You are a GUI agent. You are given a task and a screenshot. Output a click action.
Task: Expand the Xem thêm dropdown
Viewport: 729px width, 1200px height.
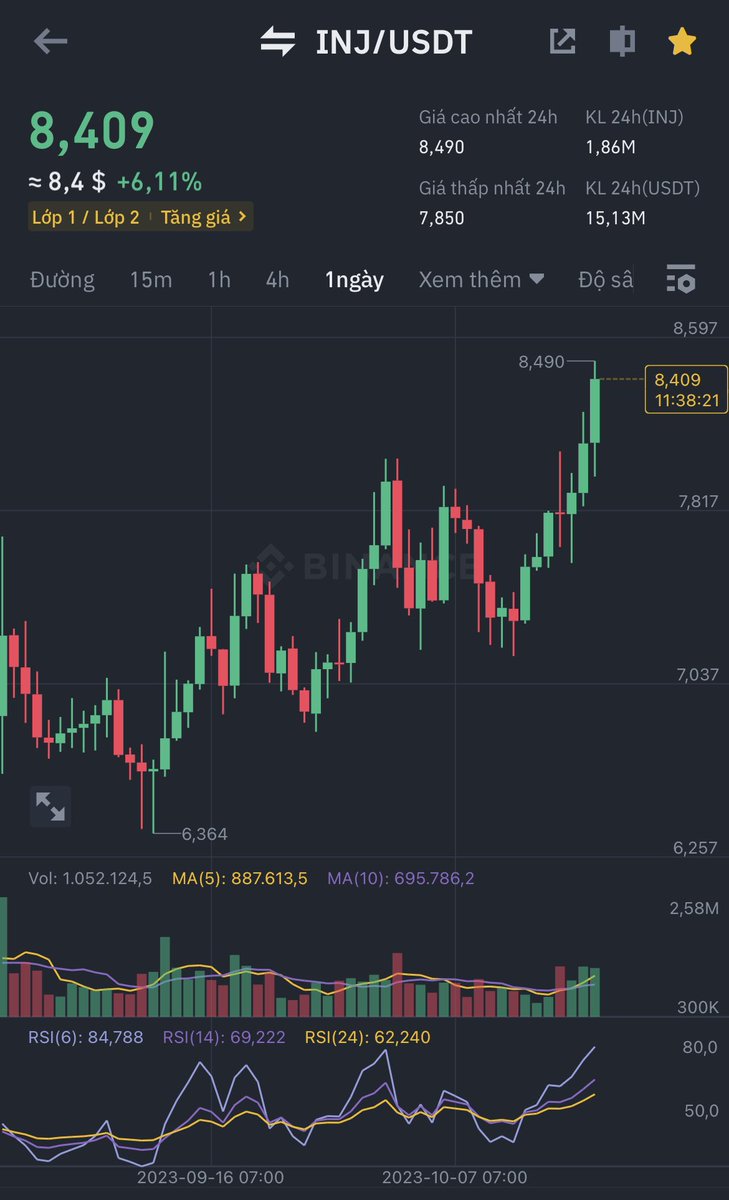[481, 279]
